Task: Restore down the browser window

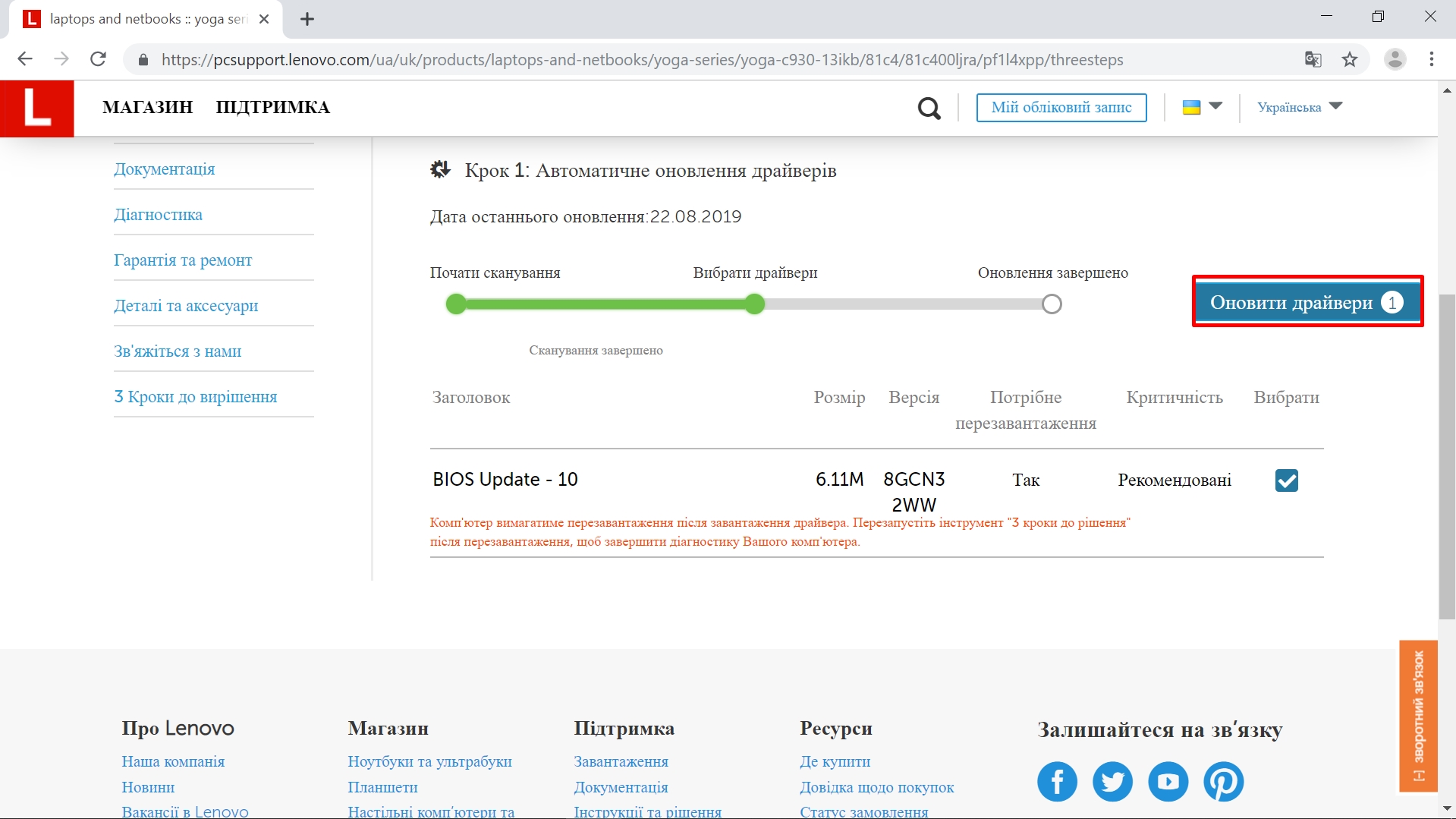Action: click(1378, 16)
